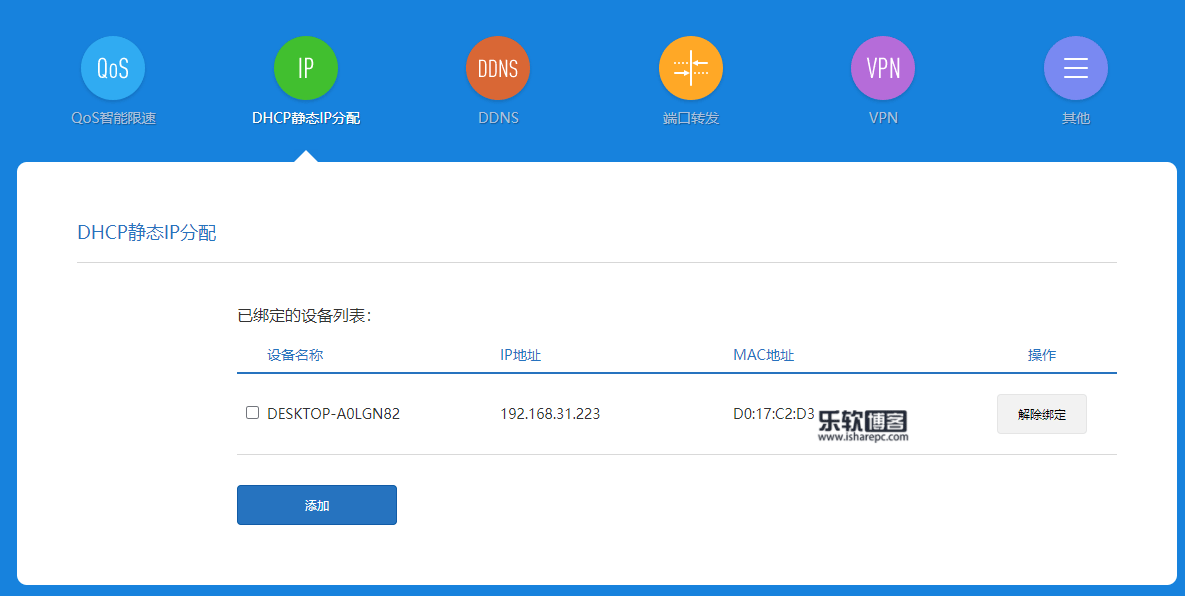Switch to 端口转发 via its label
1185x596 pixels.
[x=690, y=117]
